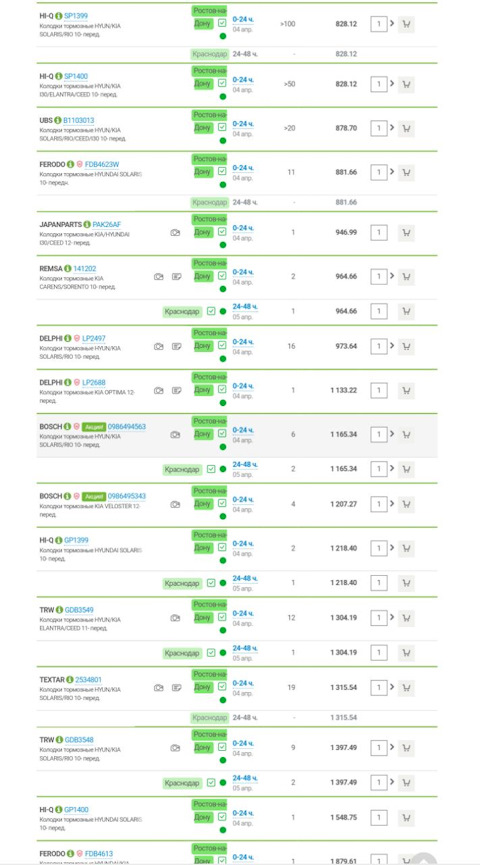This screenshot has width=480, height=865.
Task: Open REMSA 141202 description card icon
Action: [177, 277]
